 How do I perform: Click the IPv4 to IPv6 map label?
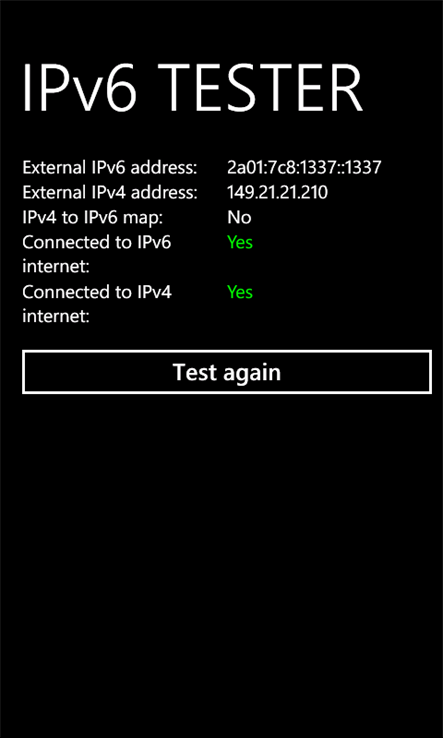click(93, 217)
